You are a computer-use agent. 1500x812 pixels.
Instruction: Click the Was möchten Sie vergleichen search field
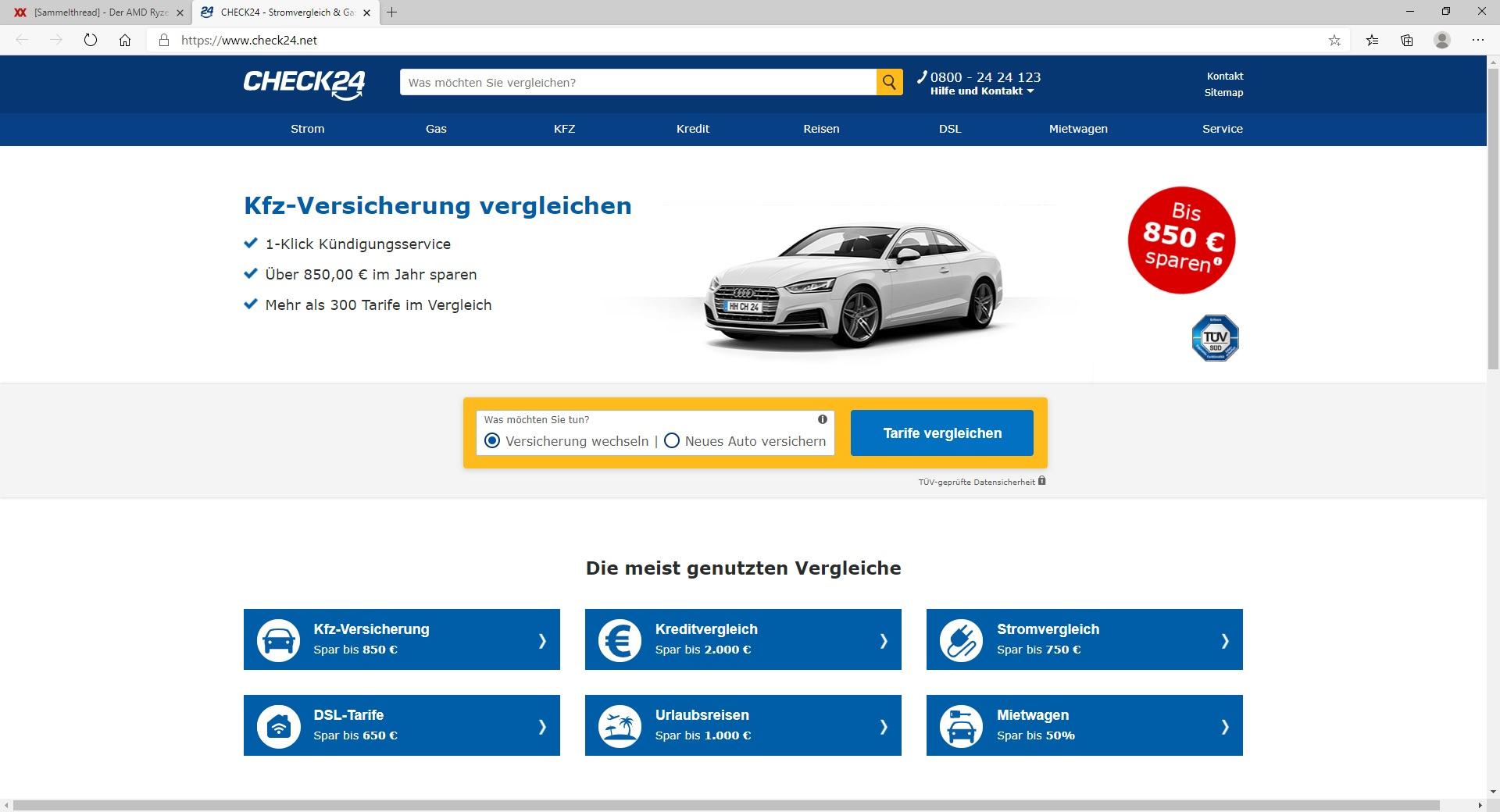point(637,82)
